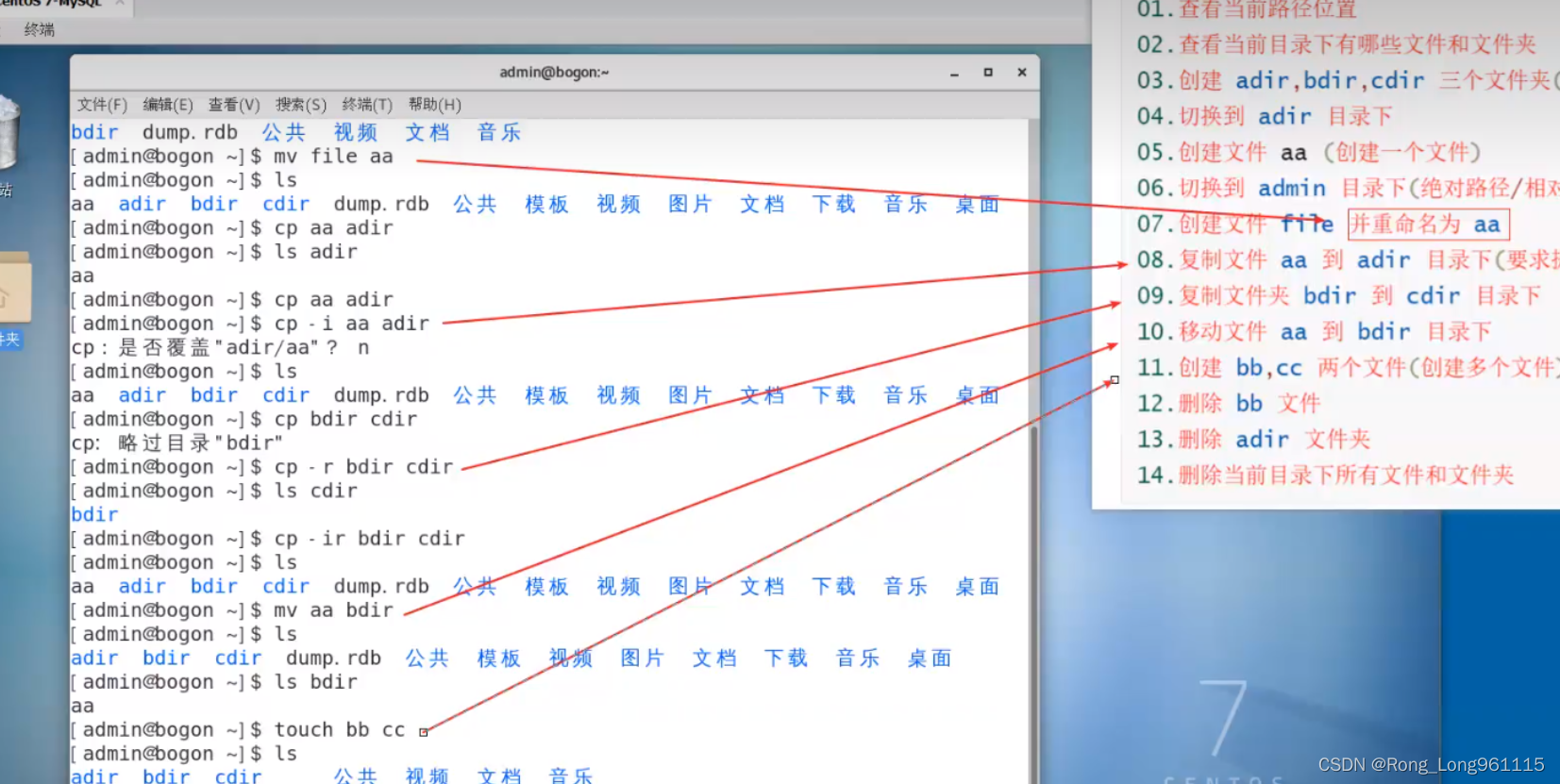
Task: Click step 08 复制文件 aa 到 adir
Action: 1348,259
